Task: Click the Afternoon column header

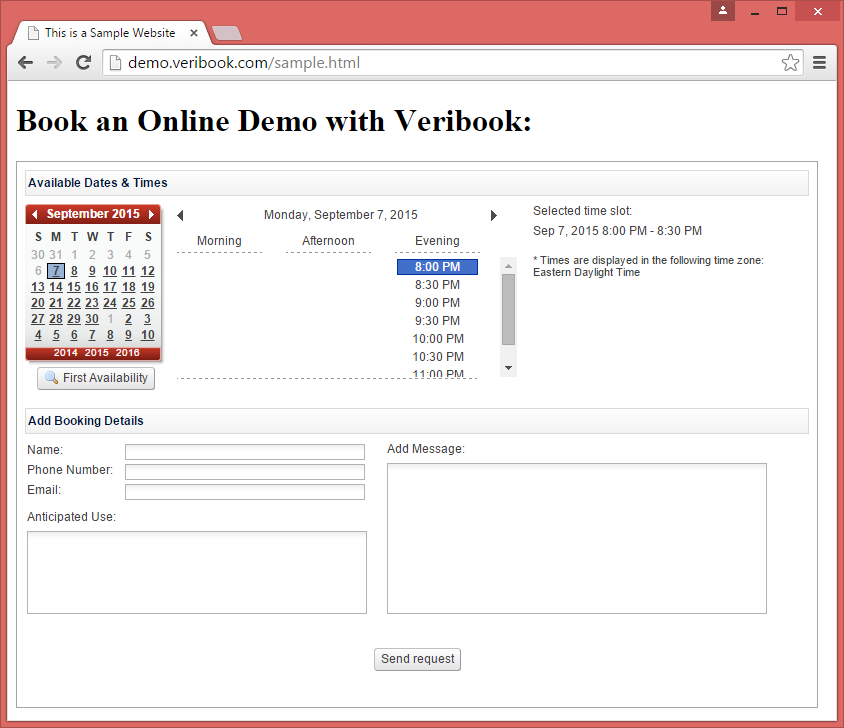Action: 328,241
